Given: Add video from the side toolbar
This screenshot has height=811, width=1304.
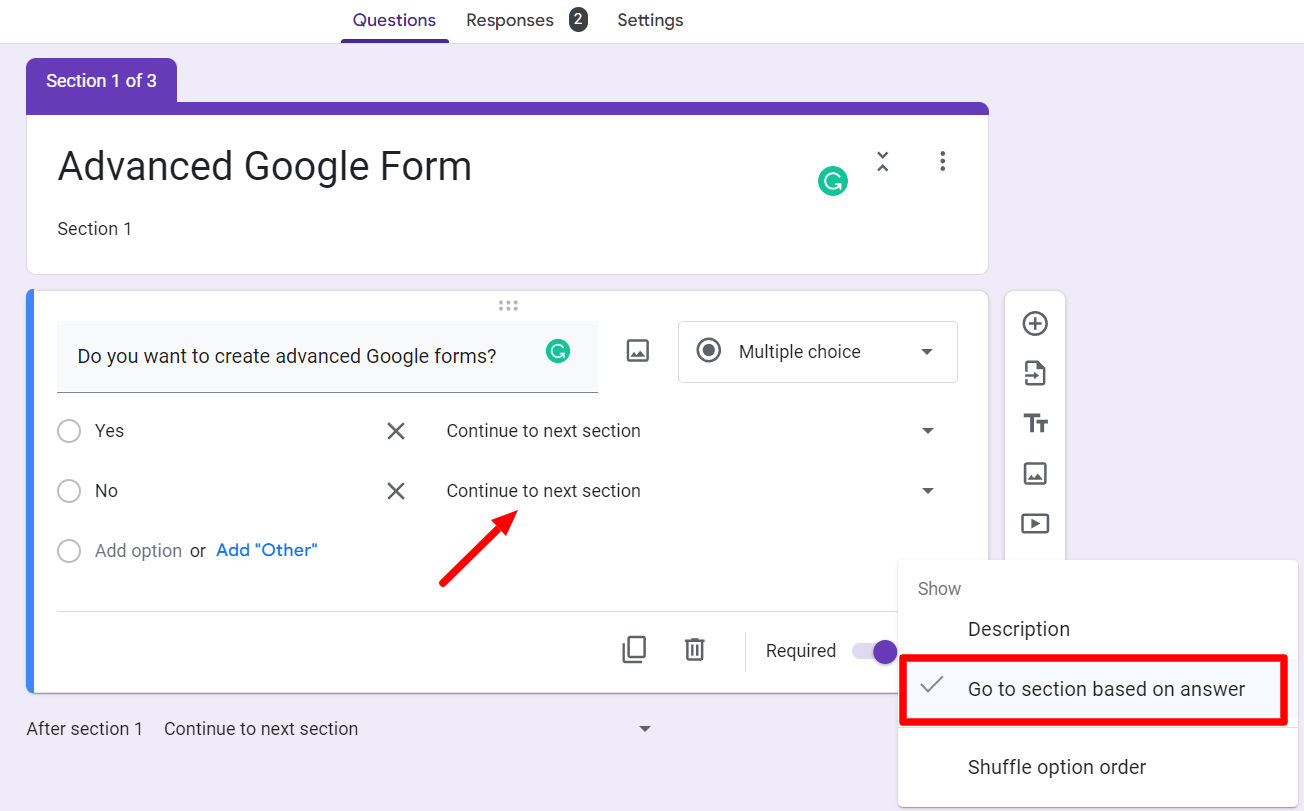Looking at the screenshot, I should (x=1035, y=523).
